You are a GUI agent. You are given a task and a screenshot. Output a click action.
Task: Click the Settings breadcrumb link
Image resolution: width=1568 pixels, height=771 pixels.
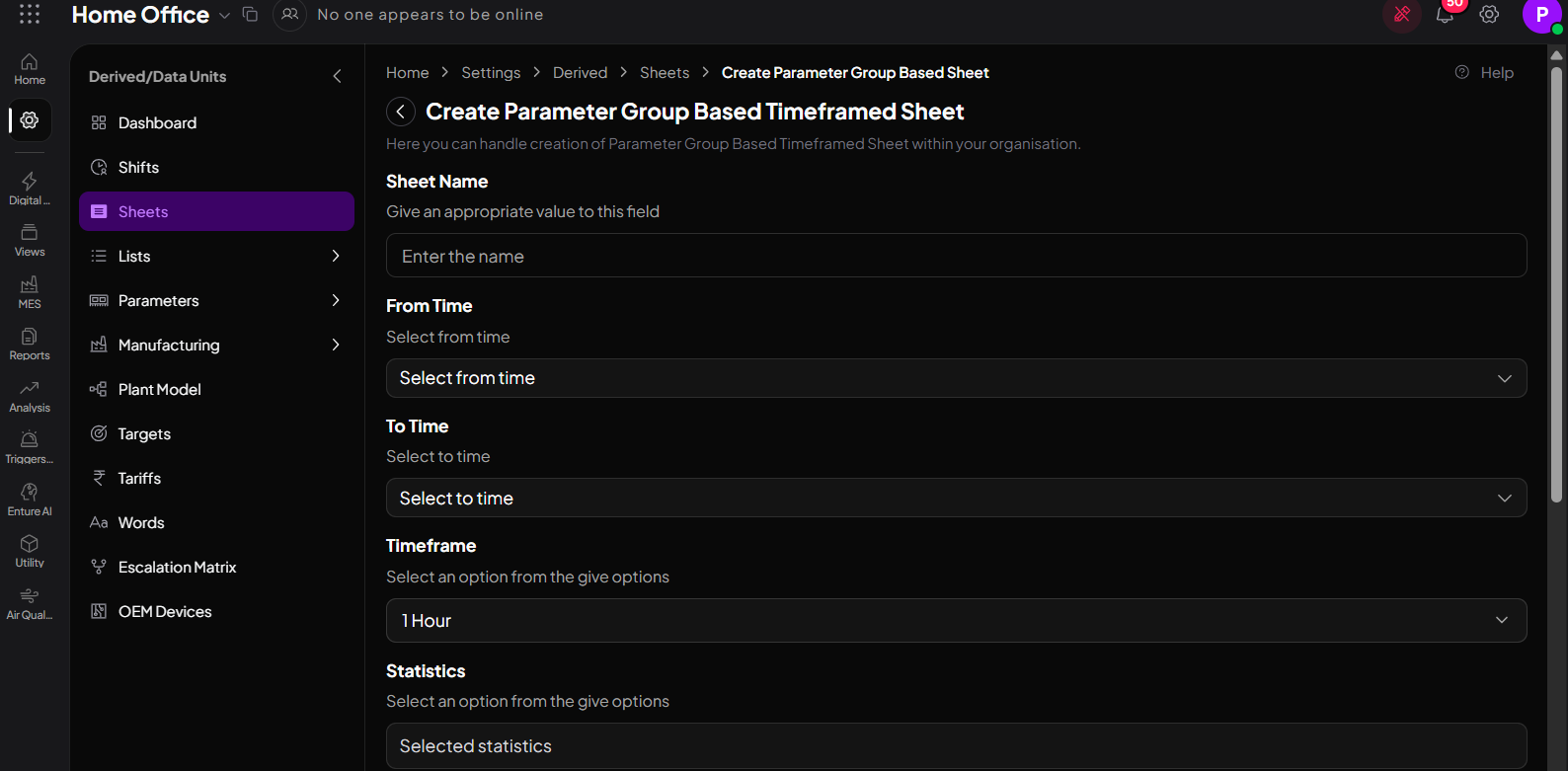491,73
